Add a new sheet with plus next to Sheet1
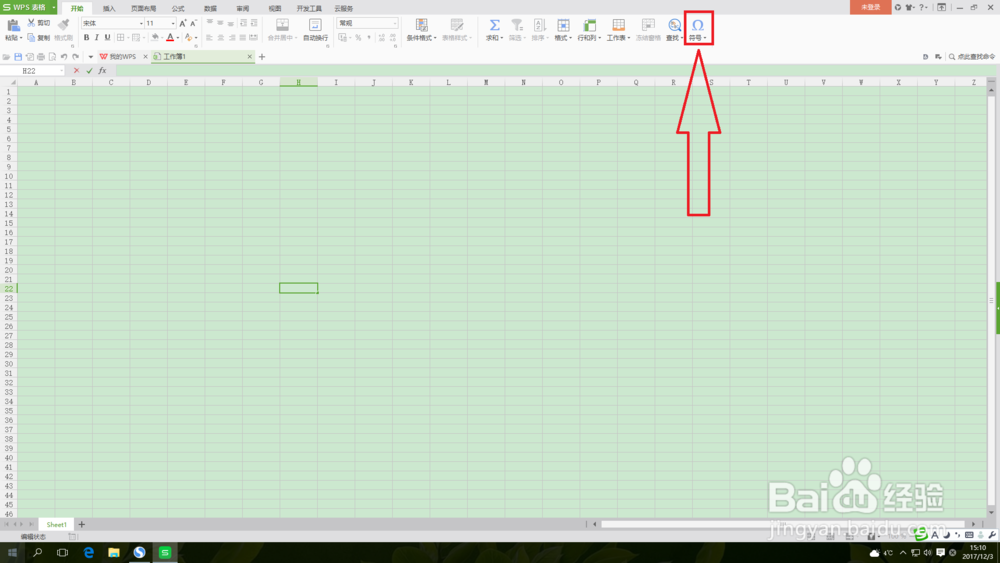1000x563 pixels. [x=82, y=524]
